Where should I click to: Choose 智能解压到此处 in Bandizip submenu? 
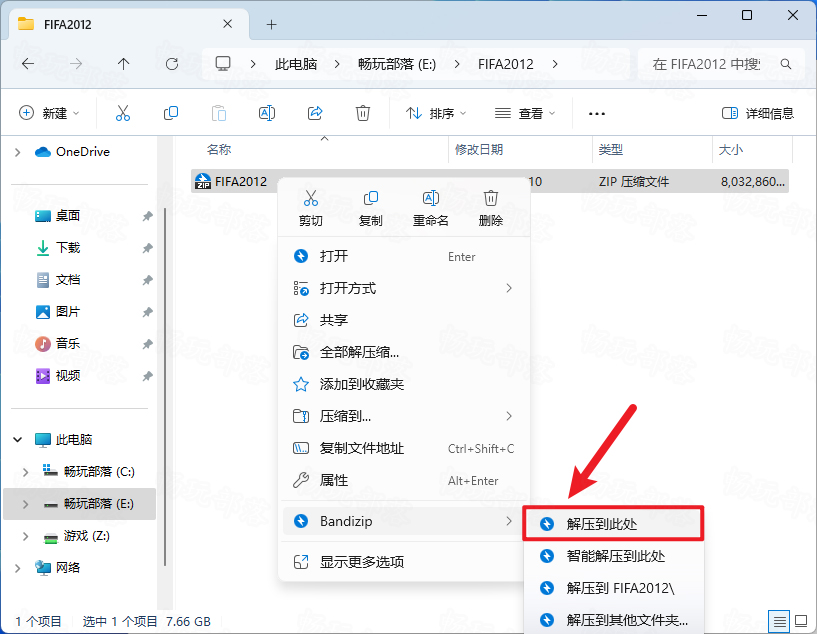pyautogui.click(x=613, y=556)
